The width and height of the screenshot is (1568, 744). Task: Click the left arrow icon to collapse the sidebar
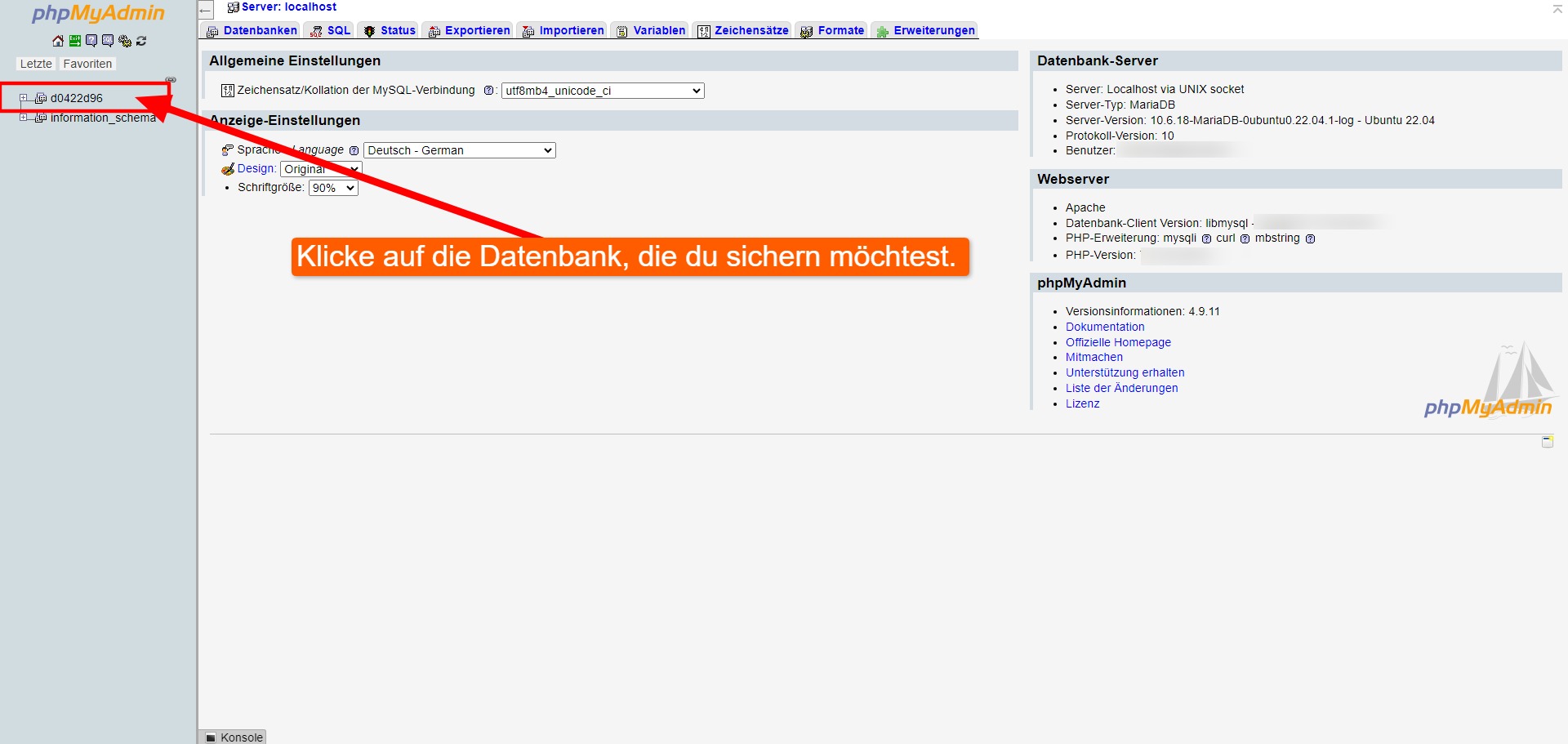tap(206, 10)
